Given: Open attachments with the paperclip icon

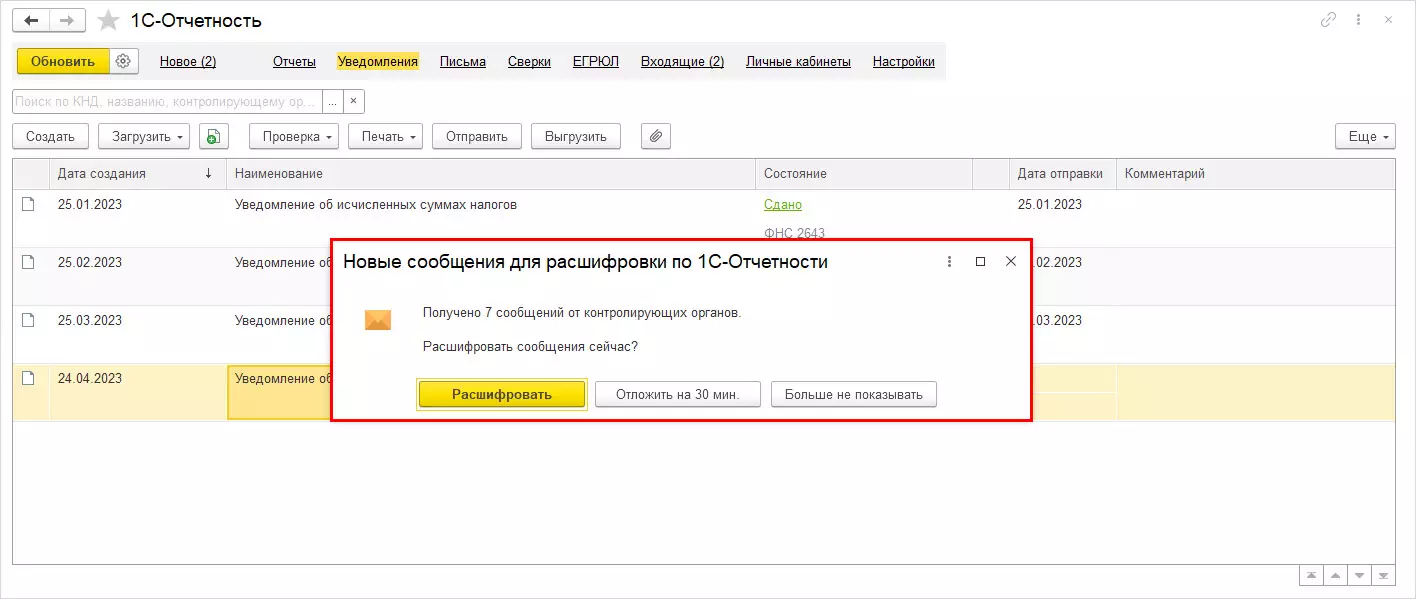Looking at the screenshot, I should click(x=656, y=136).
